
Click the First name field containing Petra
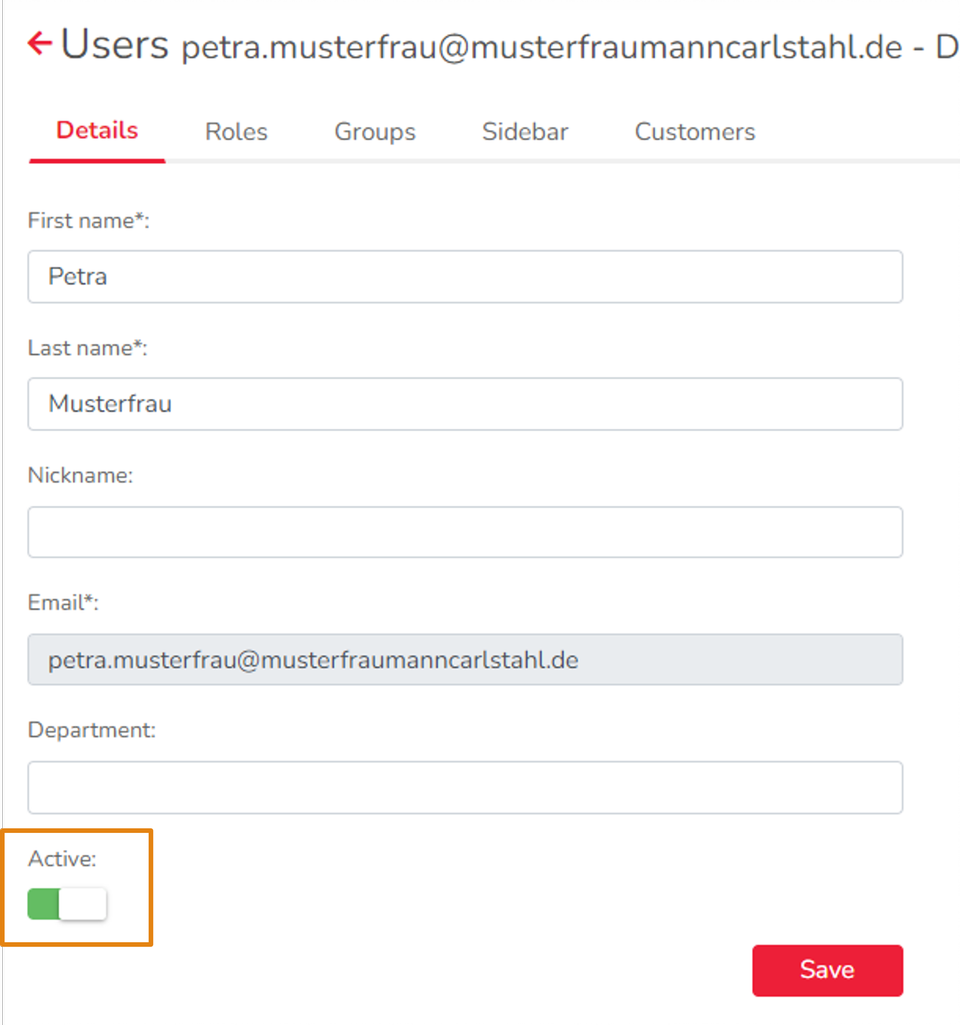[465, 277]
